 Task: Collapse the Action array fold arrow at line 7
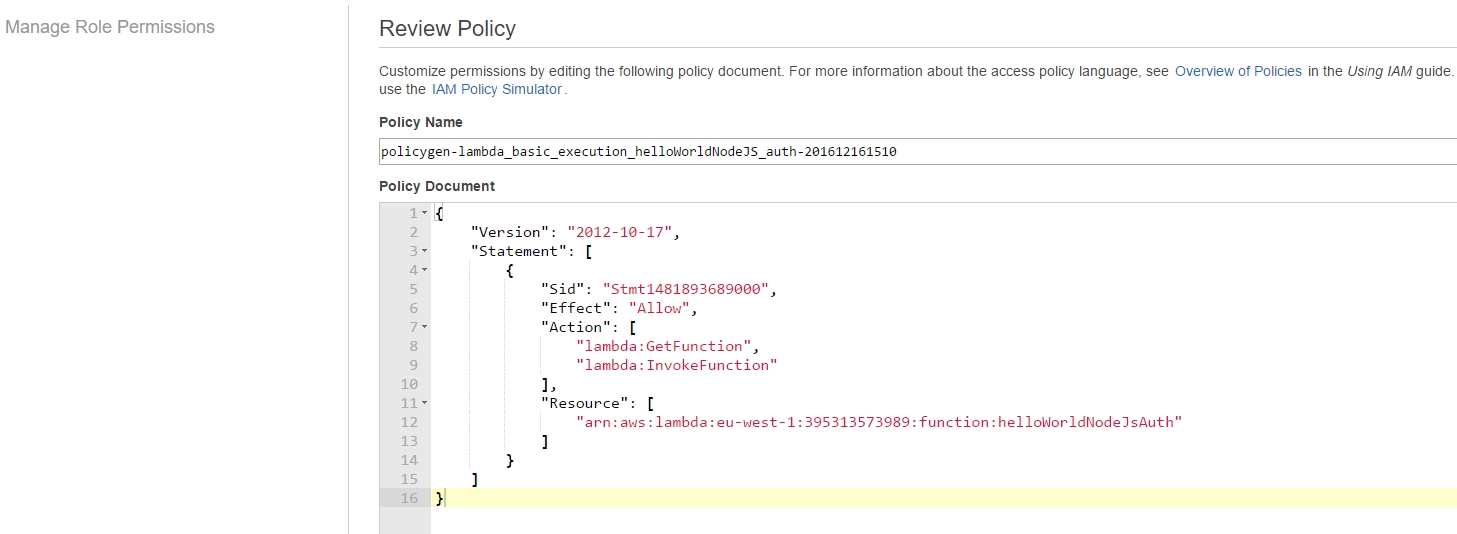(x=424, y=327)
